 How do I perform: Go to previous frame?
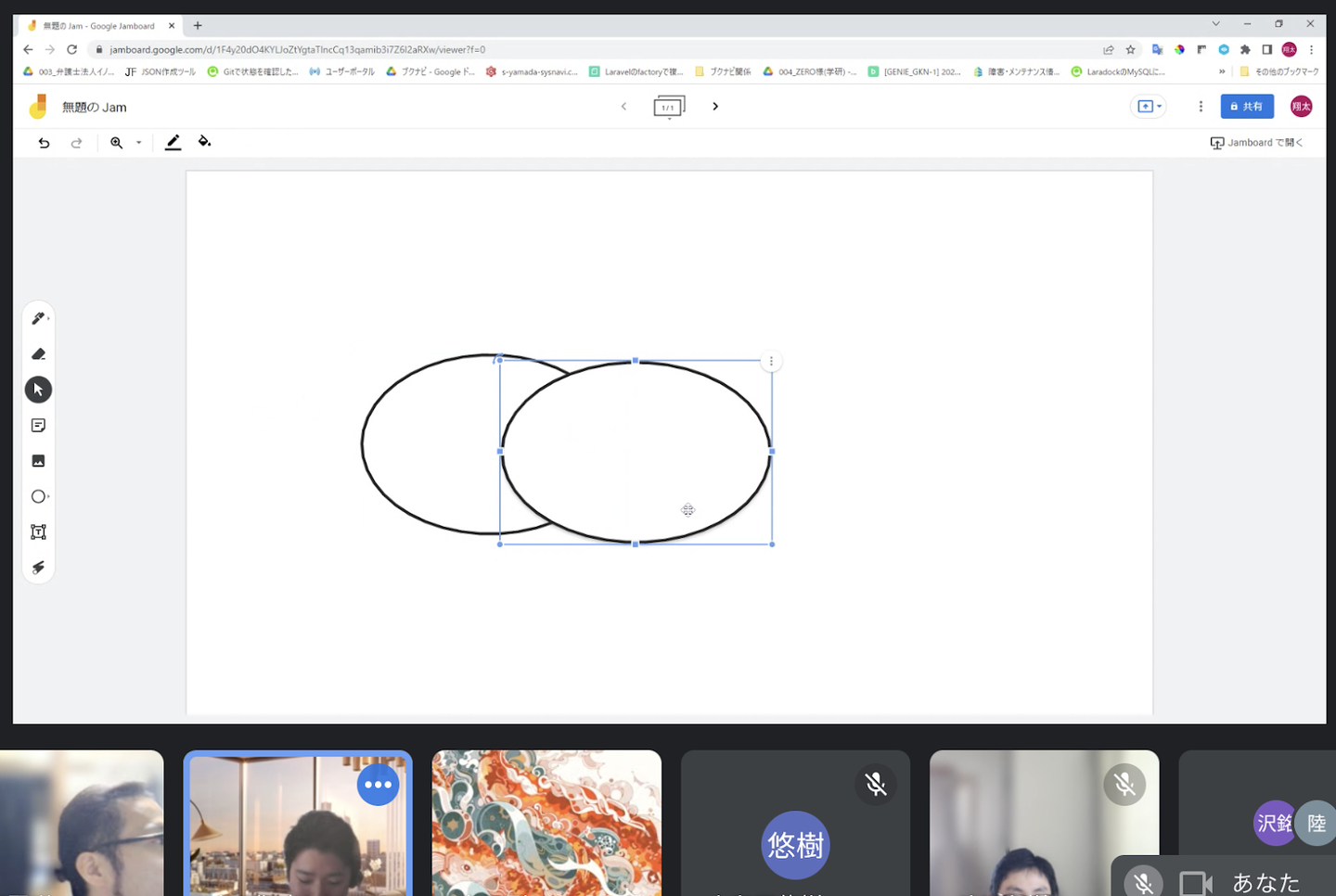[623, 107]
